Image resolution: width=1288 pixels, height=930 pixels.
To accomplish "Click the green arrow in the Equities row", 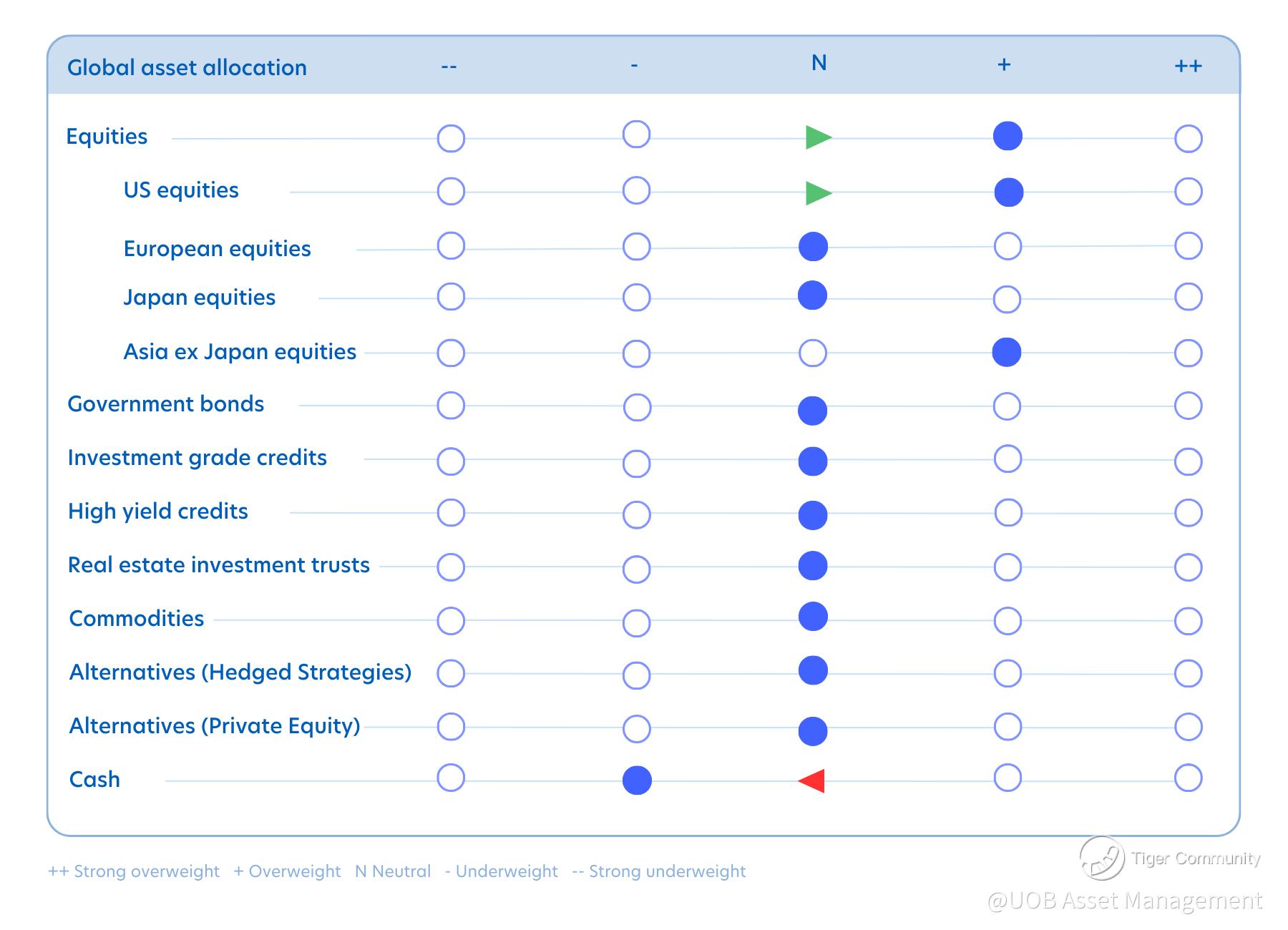I will tap(818, 137).
